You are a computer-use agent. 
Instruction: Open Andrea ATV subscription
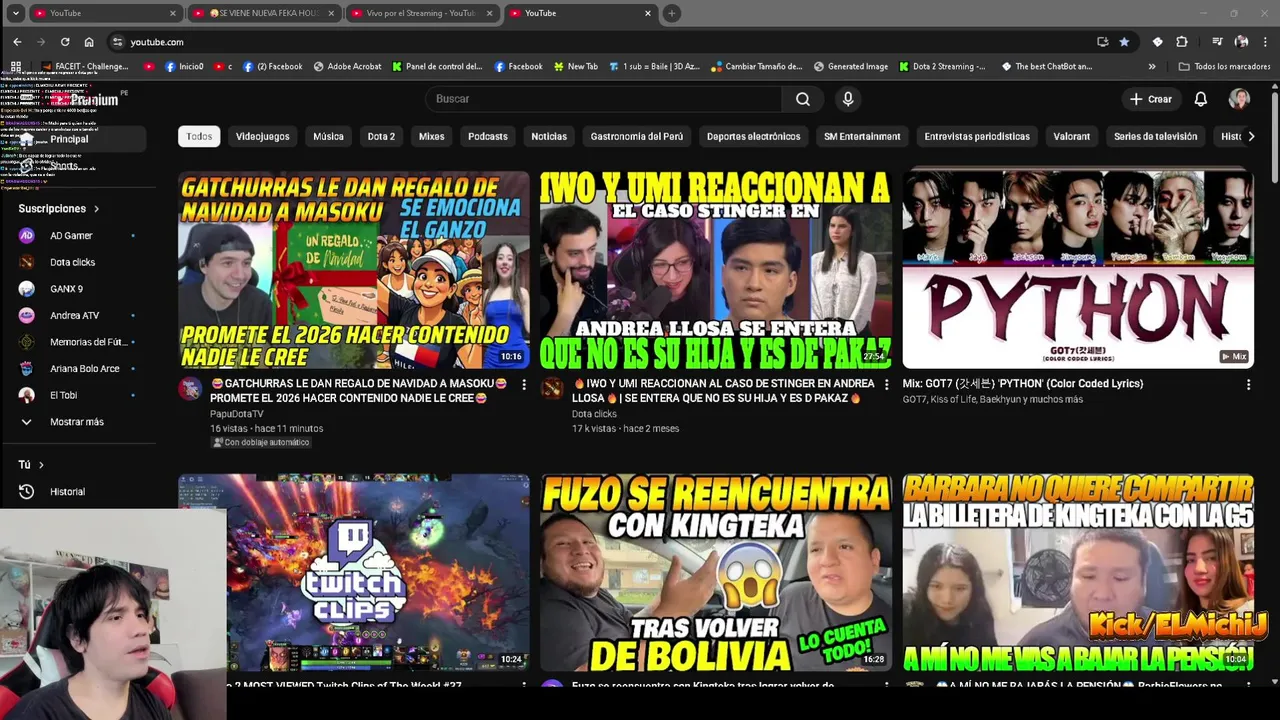pyautogui.click(x=75, y=316)
